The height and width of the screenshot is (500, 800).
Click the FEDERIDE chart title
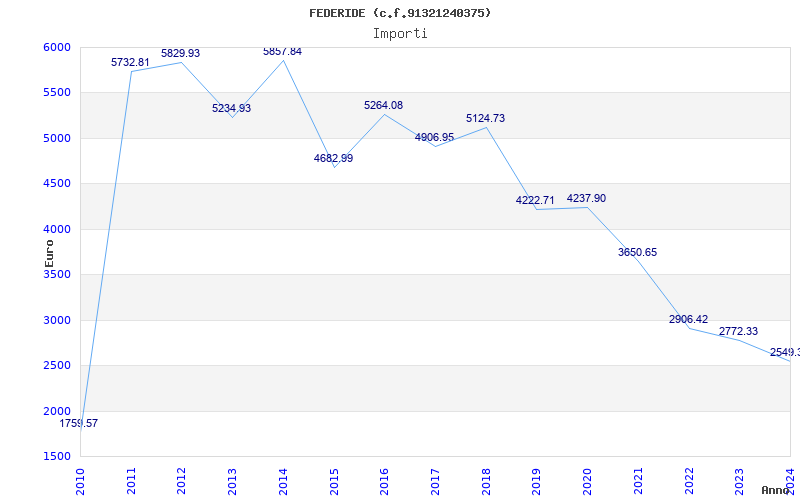(400, 13)
